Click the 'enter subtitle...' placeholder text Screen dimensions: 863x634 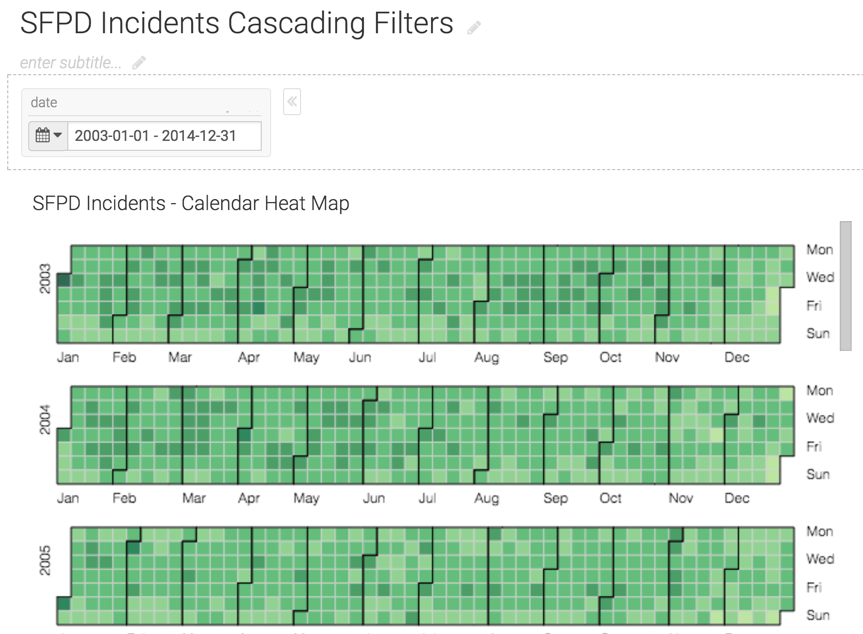(x=71, y=63)
